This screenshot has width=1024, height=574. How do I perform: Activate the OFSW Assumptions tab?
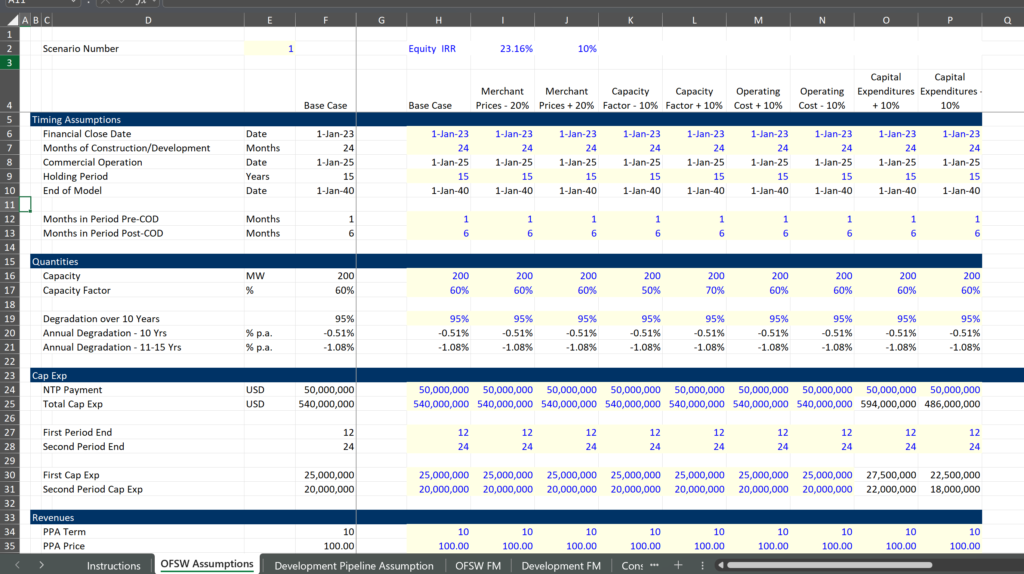207,564
